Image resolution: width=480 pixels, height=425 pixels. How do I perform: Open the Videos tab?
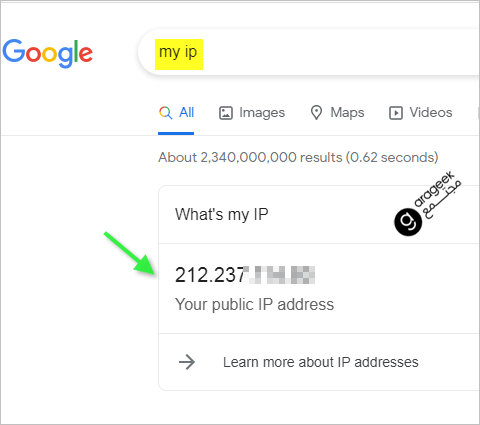pos(421,113)
